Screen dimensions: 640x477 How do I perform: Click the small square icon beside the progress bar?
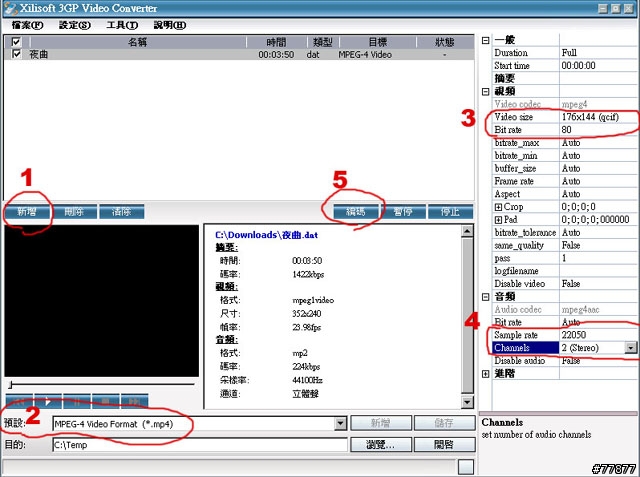[466, 467]
